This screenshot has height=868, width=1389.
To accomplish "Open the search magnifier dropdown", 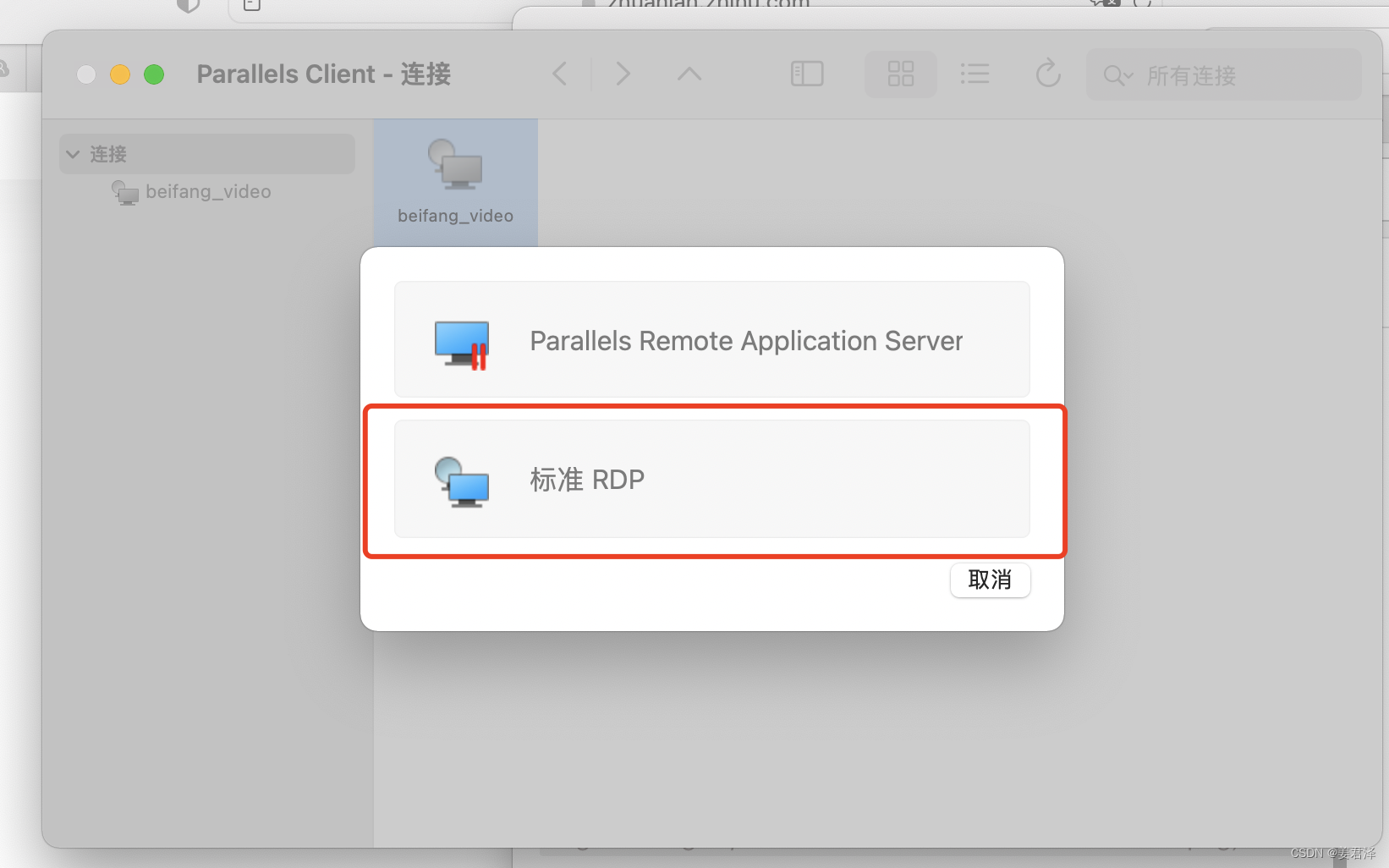I will [1117, 76].
